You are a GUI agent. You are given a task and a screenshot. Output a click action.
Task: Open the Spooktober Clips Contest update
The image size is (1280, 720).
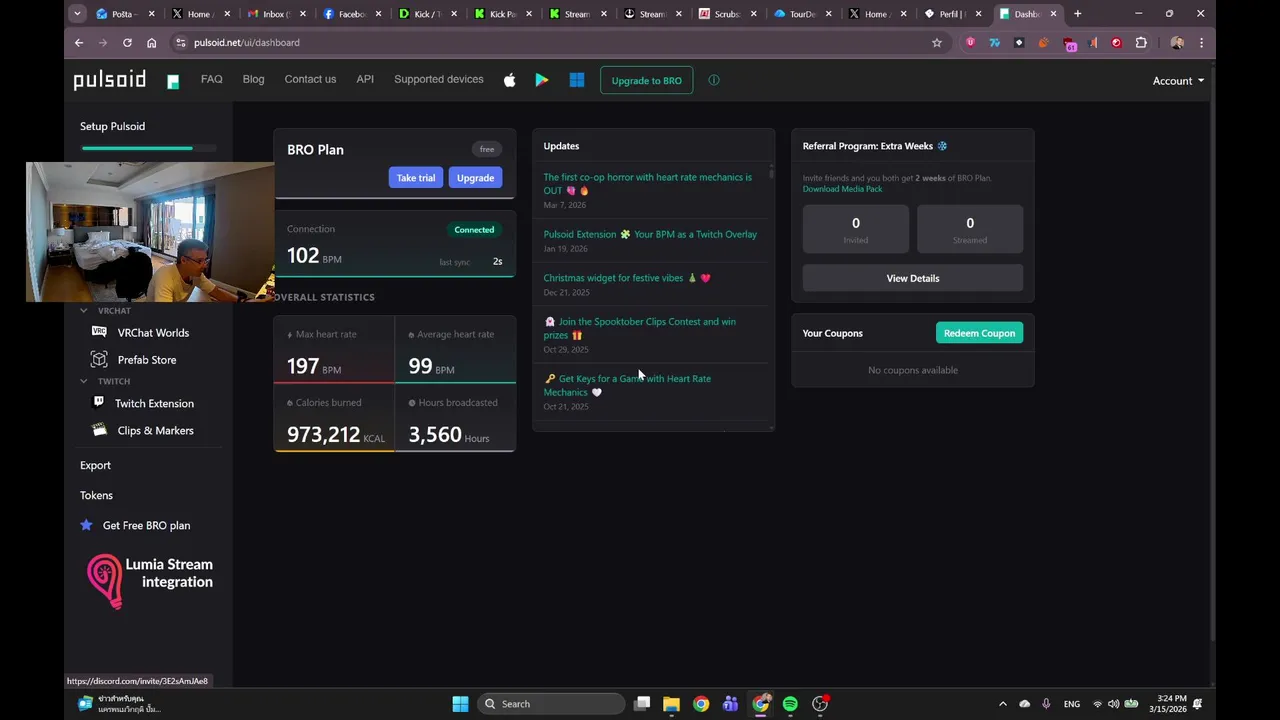click(640, 328)
